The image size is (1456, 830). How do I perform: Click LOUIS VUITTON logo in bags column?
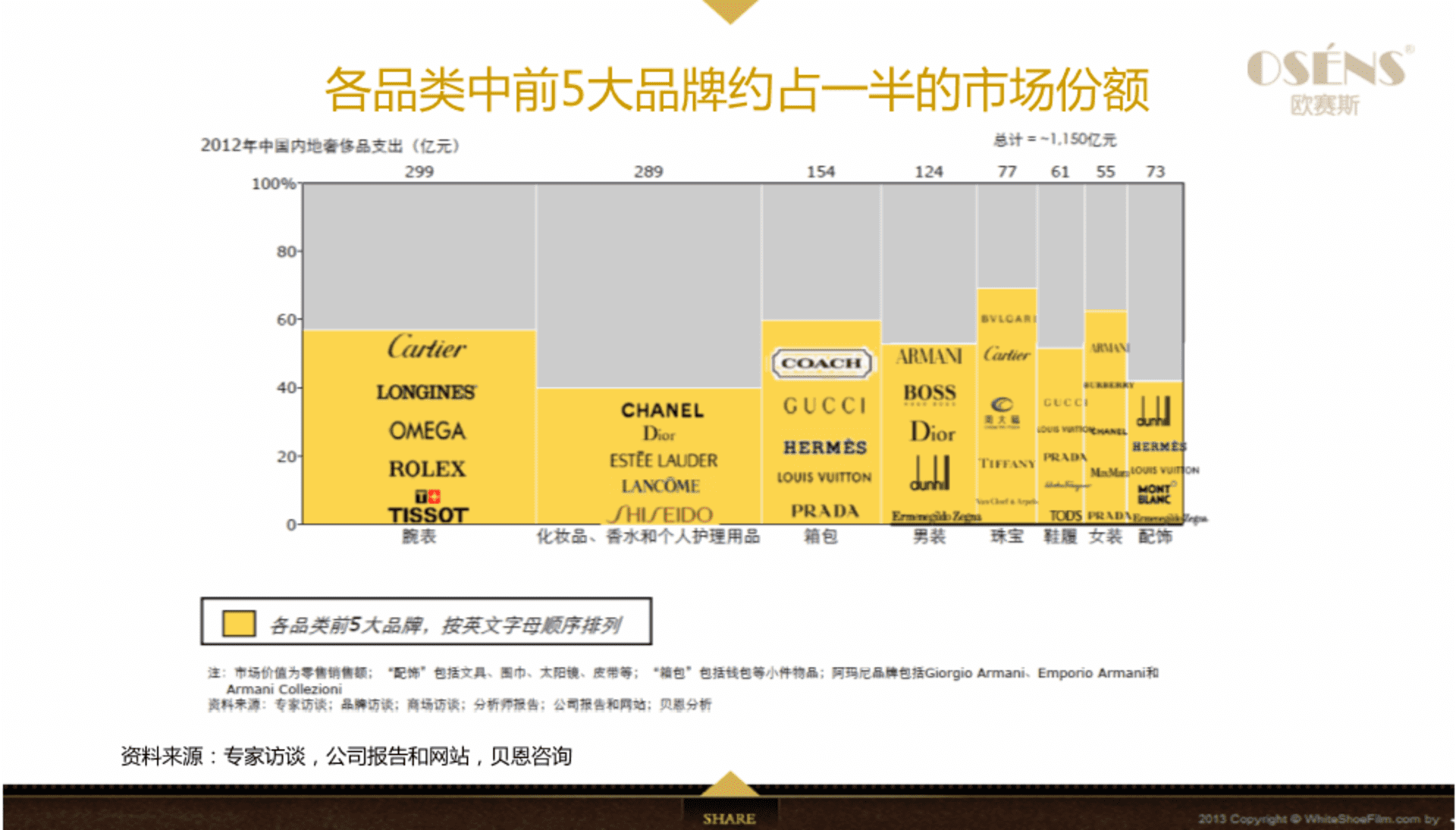[824, 477]
